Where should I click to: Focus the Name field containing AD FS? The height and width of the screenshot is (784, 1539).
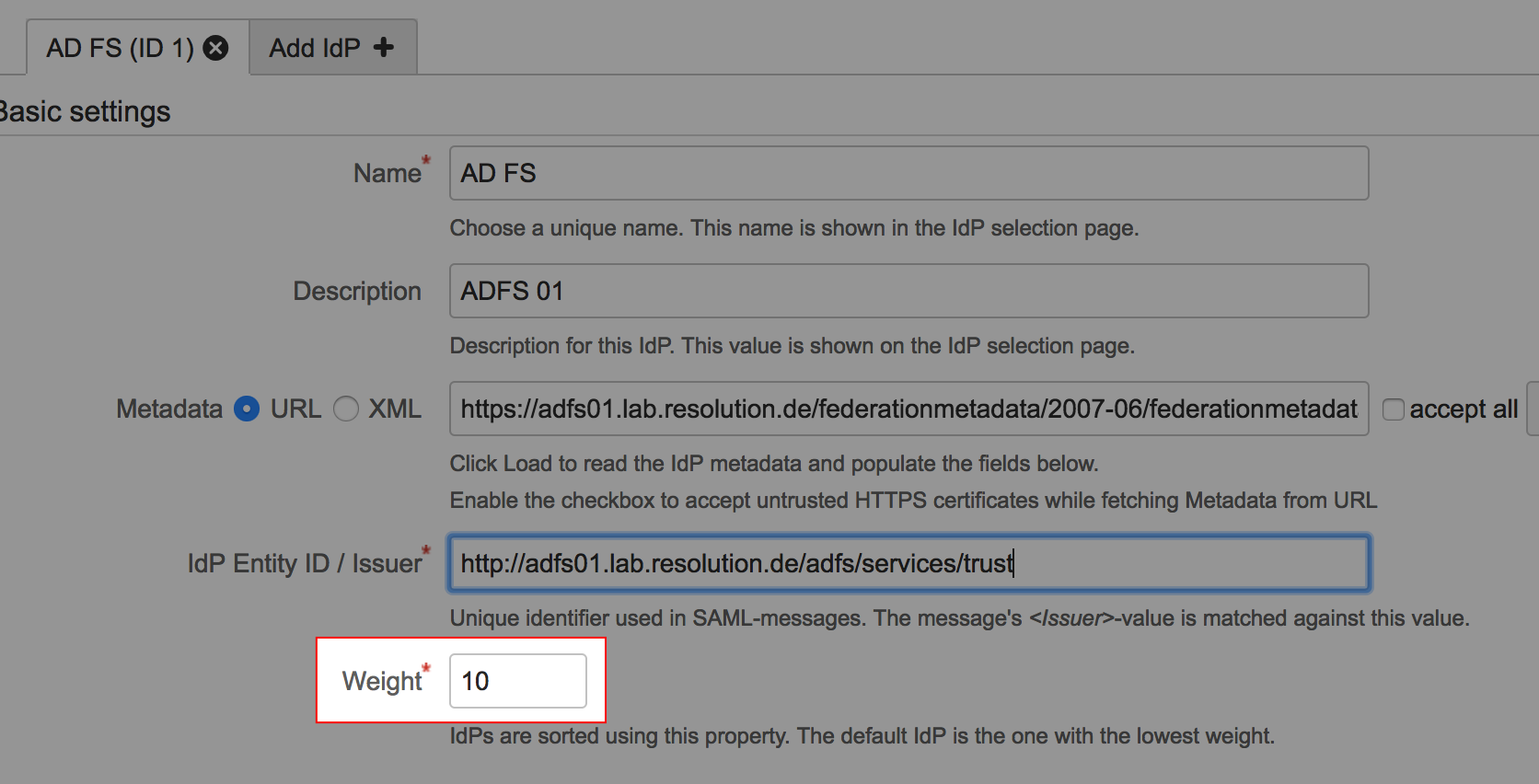[x=908, y=173]
